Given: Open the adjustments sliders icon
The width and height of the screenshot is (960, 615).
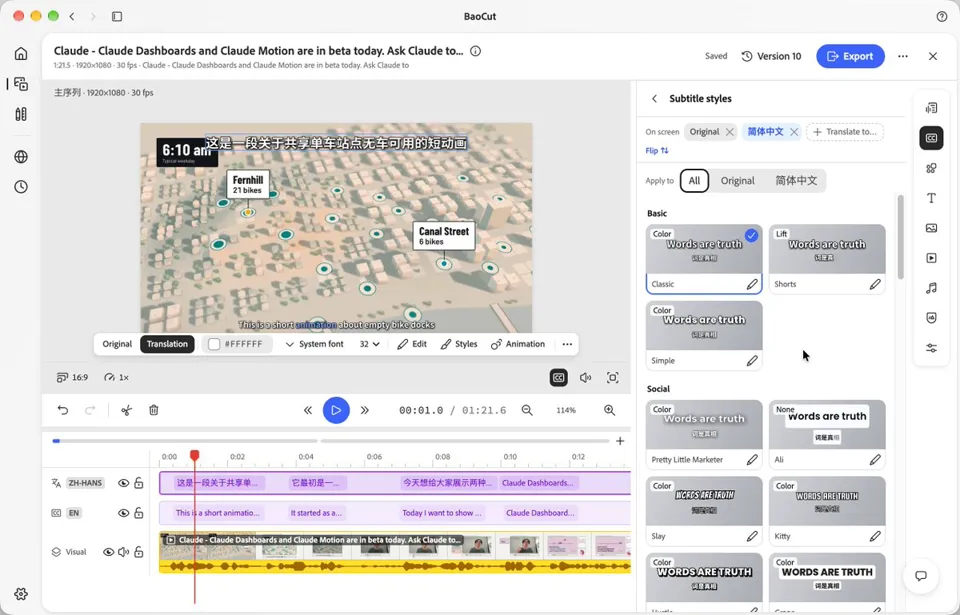Looking at the screenshot, I should 931,348.
